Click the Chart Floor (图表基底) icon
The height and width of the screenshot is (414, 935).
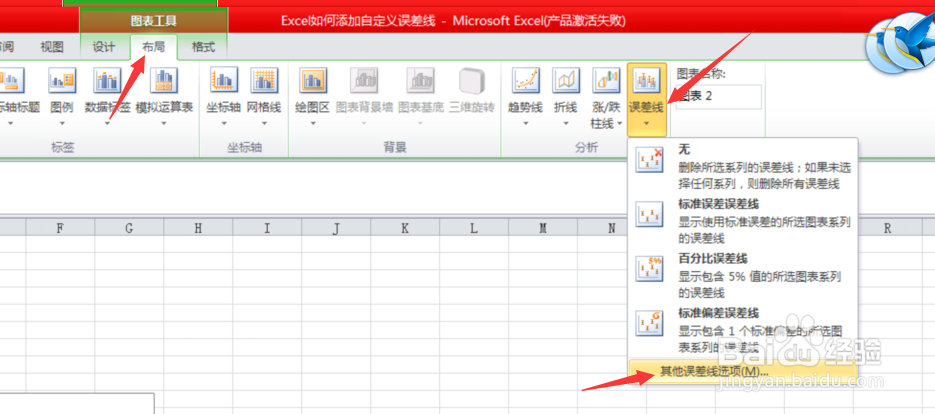(420, 80)
